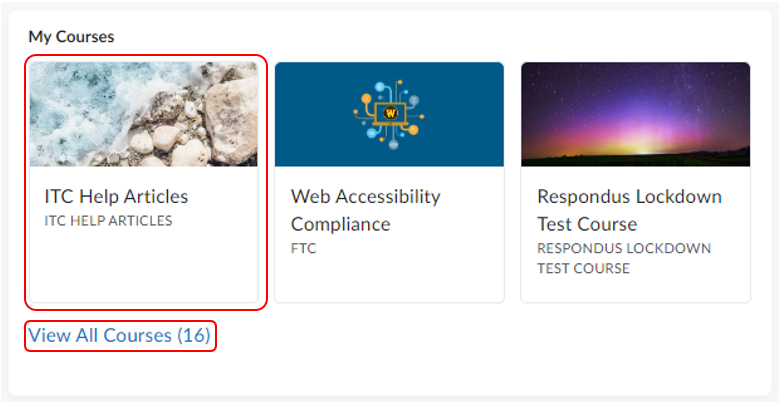Image resolution: width=781 pixels, height=402 pixels.
Task: Click the View All Courses (16) link
Action: (x=119, y=336)
